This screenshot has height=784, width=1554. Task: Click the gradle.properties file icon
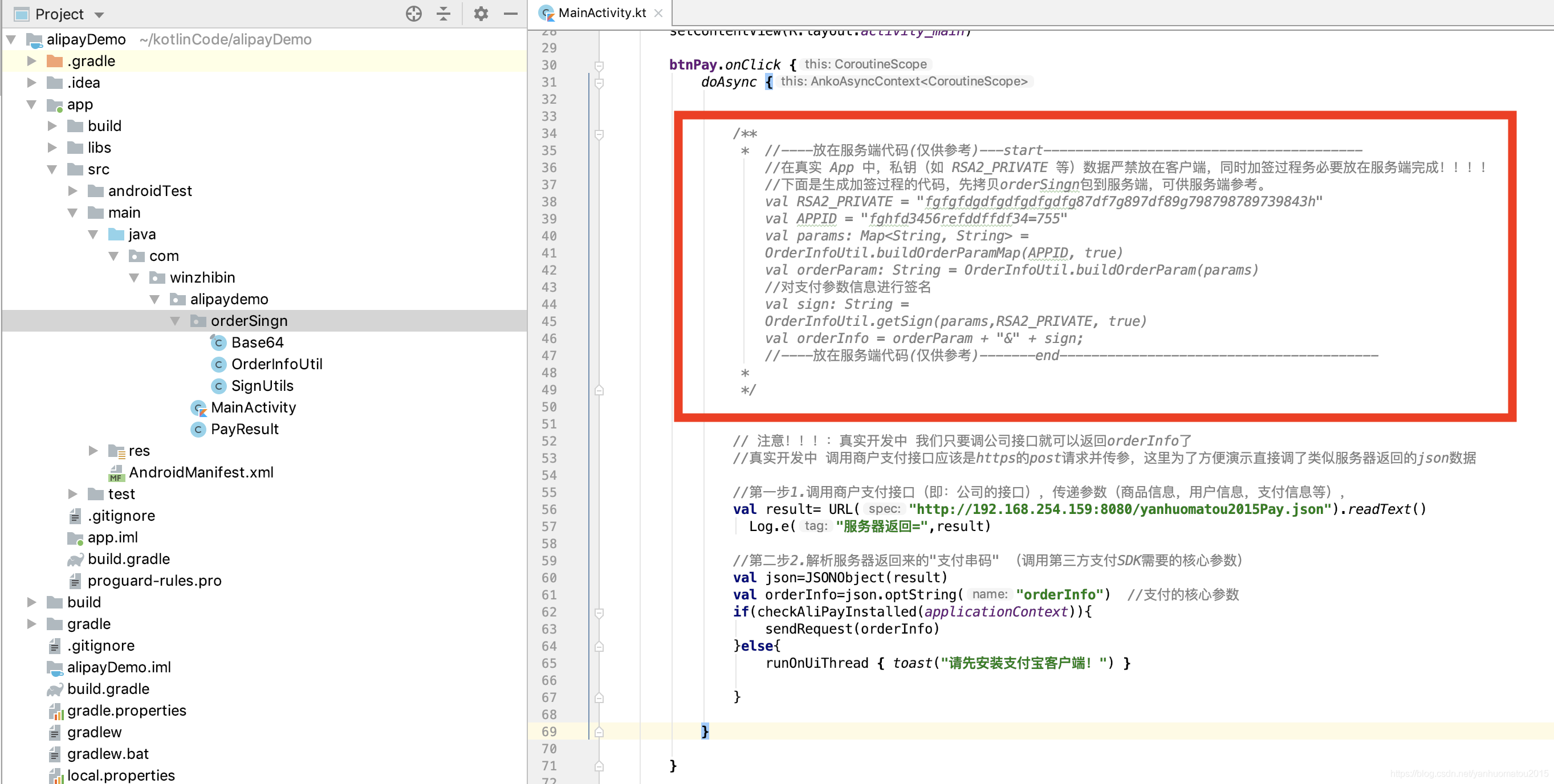click(x=55, y=712)
